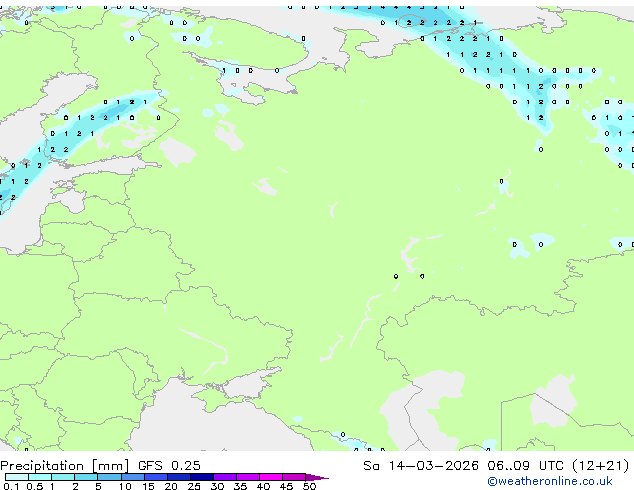Select the 20–25 mm legend swatch
This screenshot has height=490, width=634.
(179, 477)
